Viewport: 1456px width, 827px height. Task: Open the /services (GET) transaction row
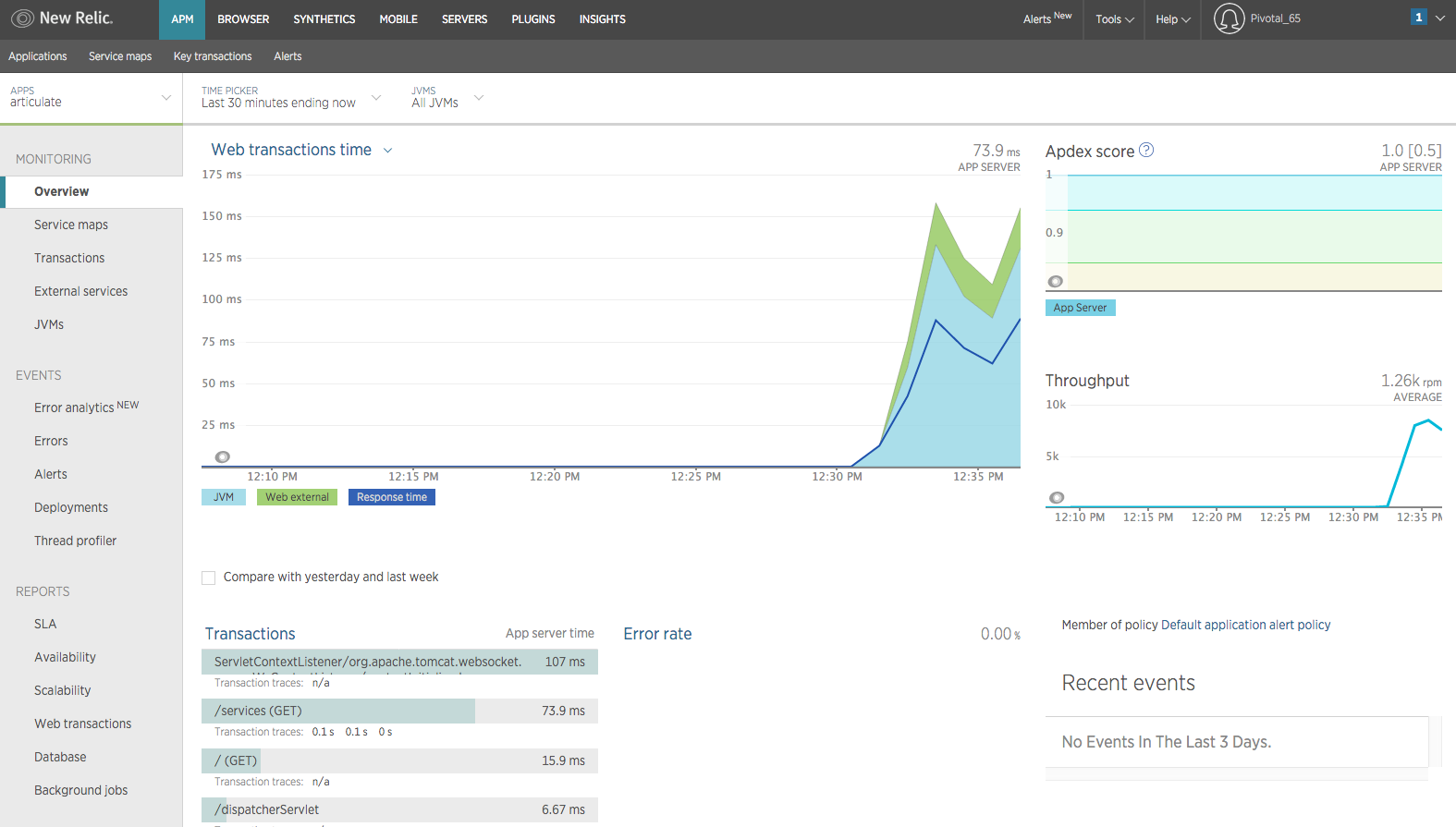tap(399, 711)
